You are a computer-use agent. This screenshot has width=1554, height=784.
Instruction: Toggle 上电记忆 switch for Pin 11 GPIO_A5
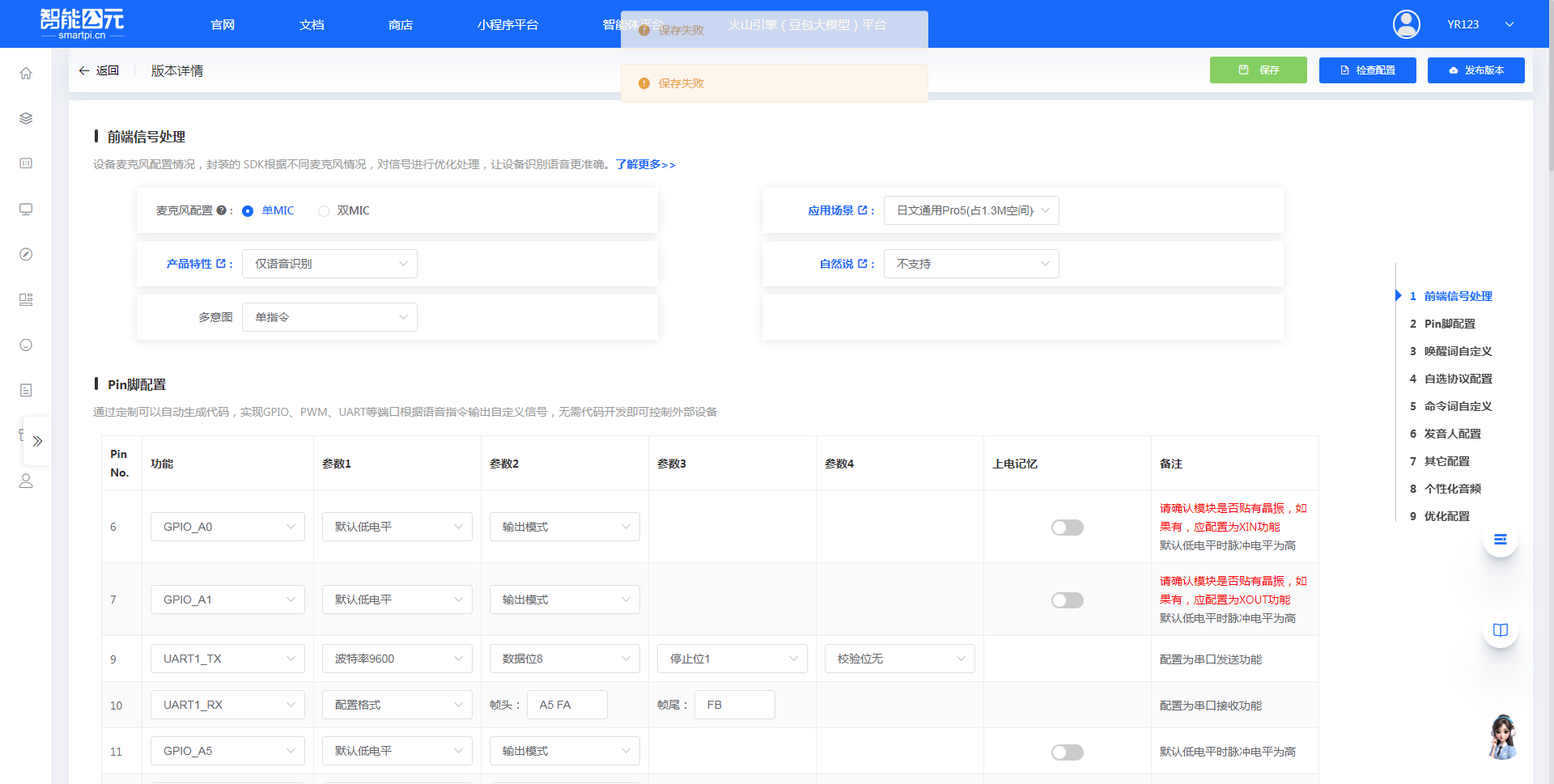pyautogui.click(x=1067, y=752)
